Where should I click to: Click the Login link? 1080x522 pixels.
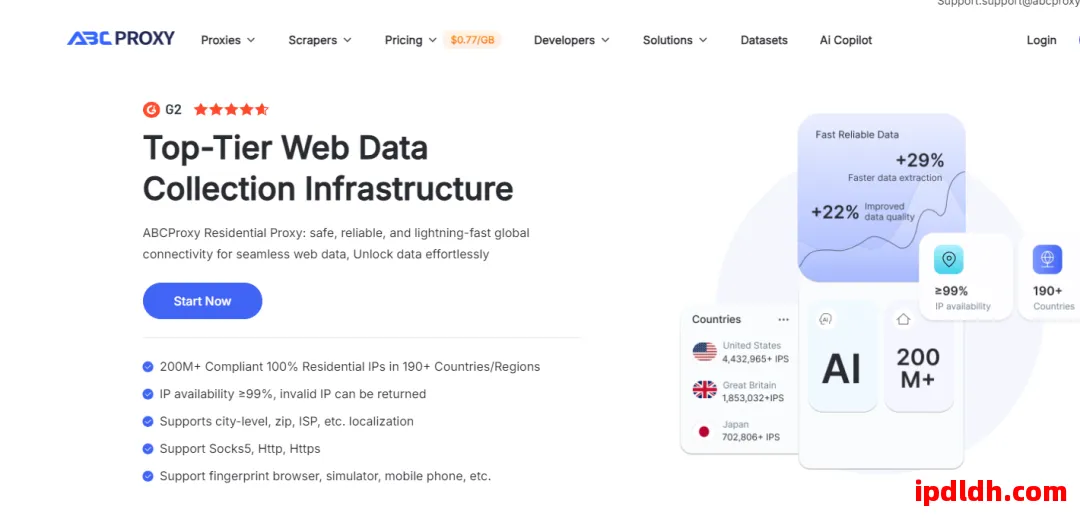point(1041,40)
